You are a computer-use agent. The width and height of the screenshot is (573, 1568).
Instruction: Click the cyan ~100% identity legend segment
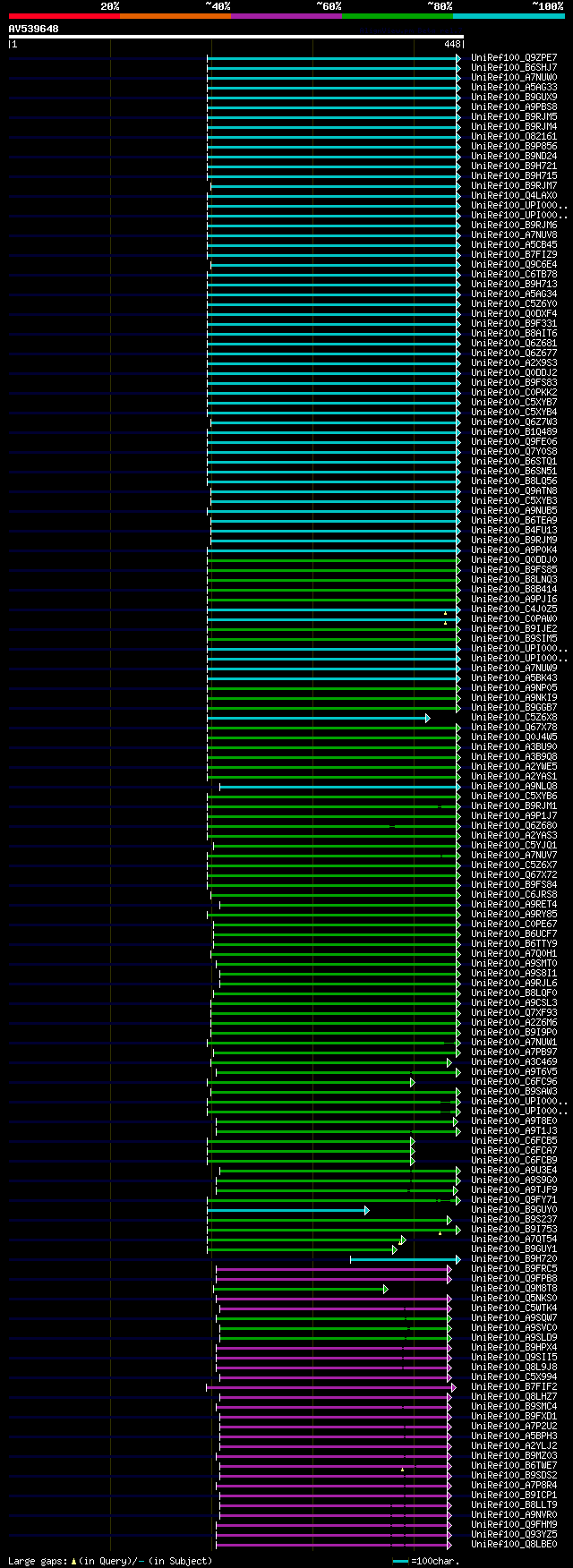click(x=509, y=16)
